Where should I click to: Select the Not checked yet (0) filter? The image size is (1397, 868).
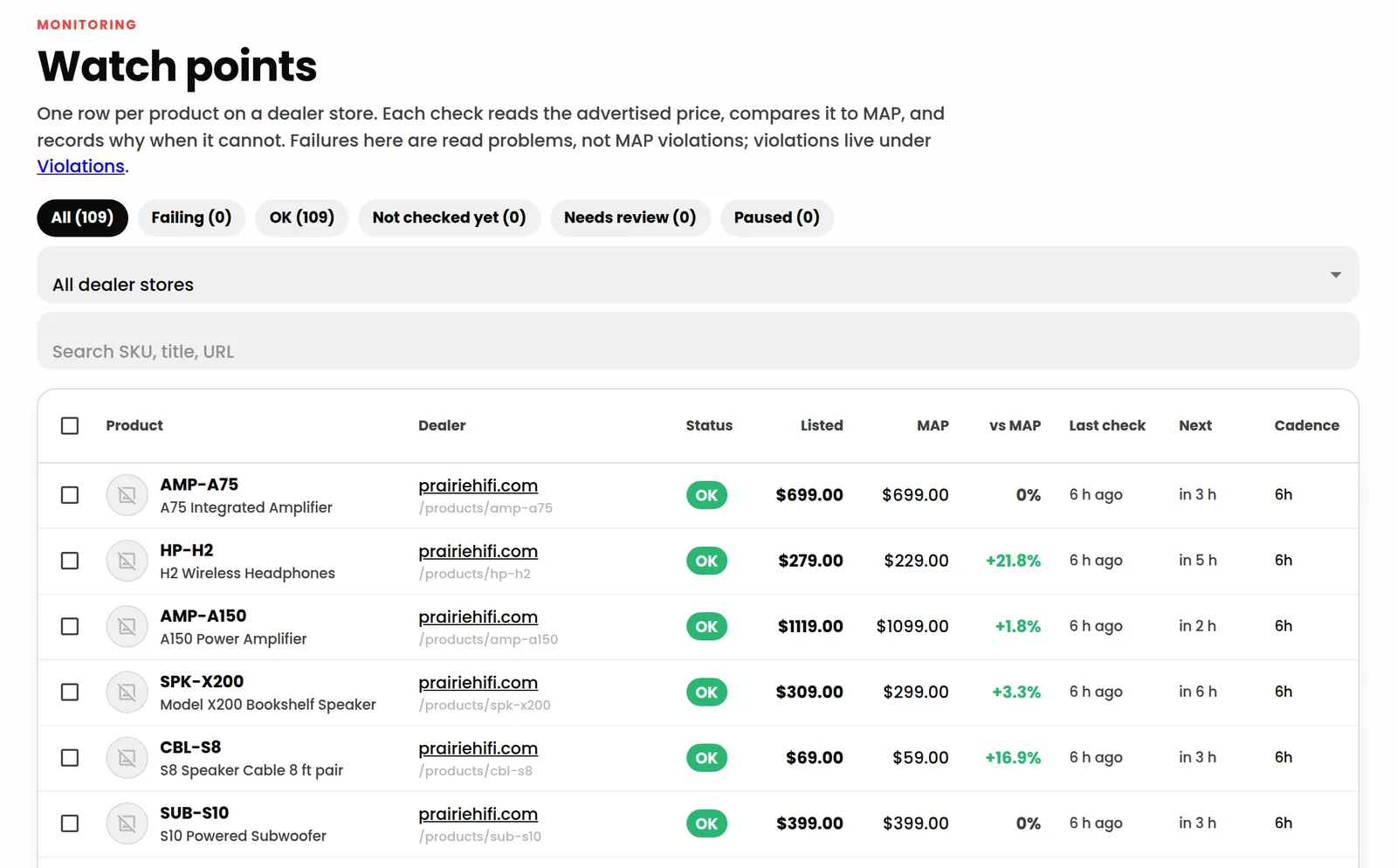click(449, 217)
